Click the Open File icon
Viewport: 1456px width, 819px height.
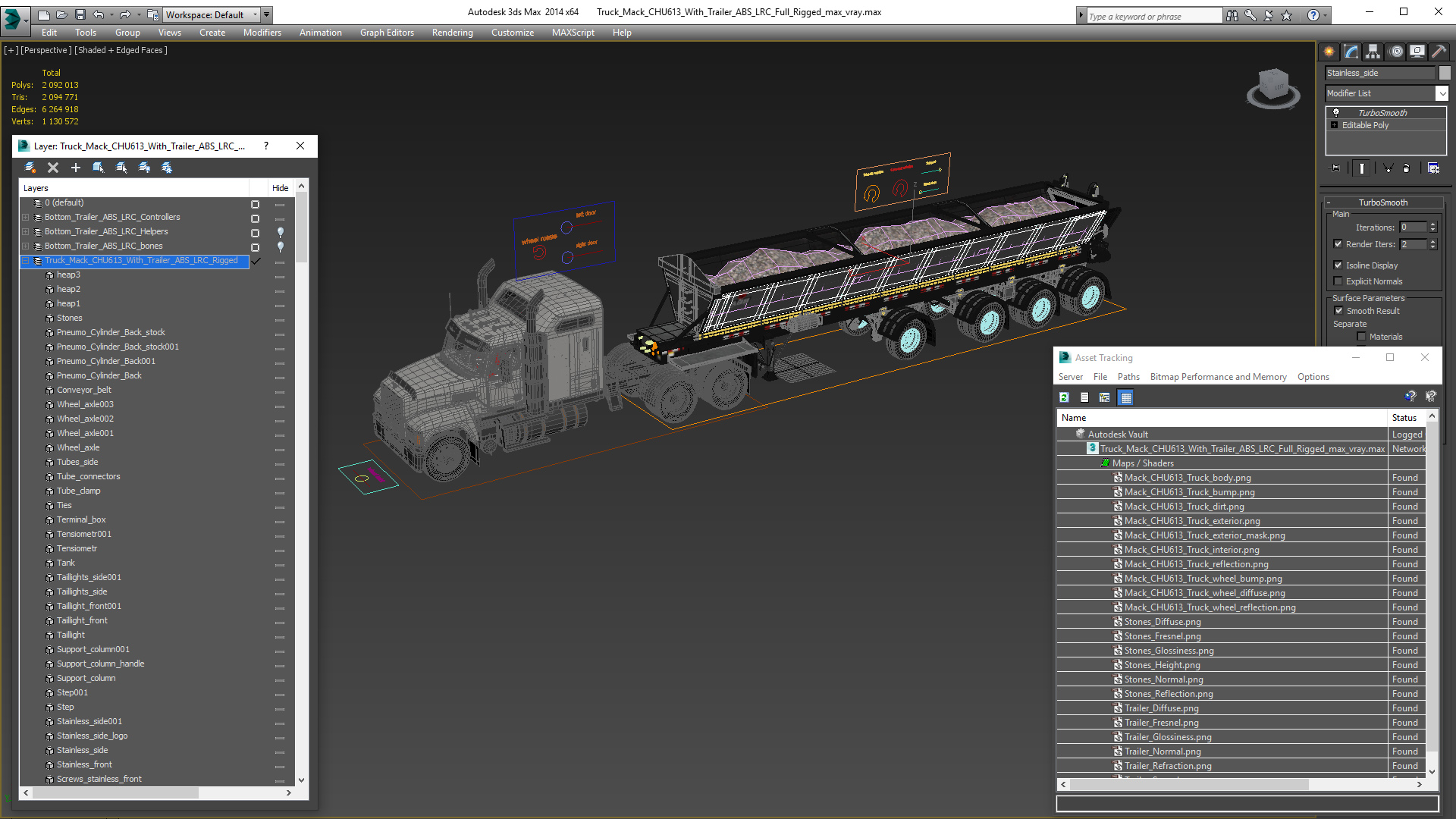tap(61, 14)
